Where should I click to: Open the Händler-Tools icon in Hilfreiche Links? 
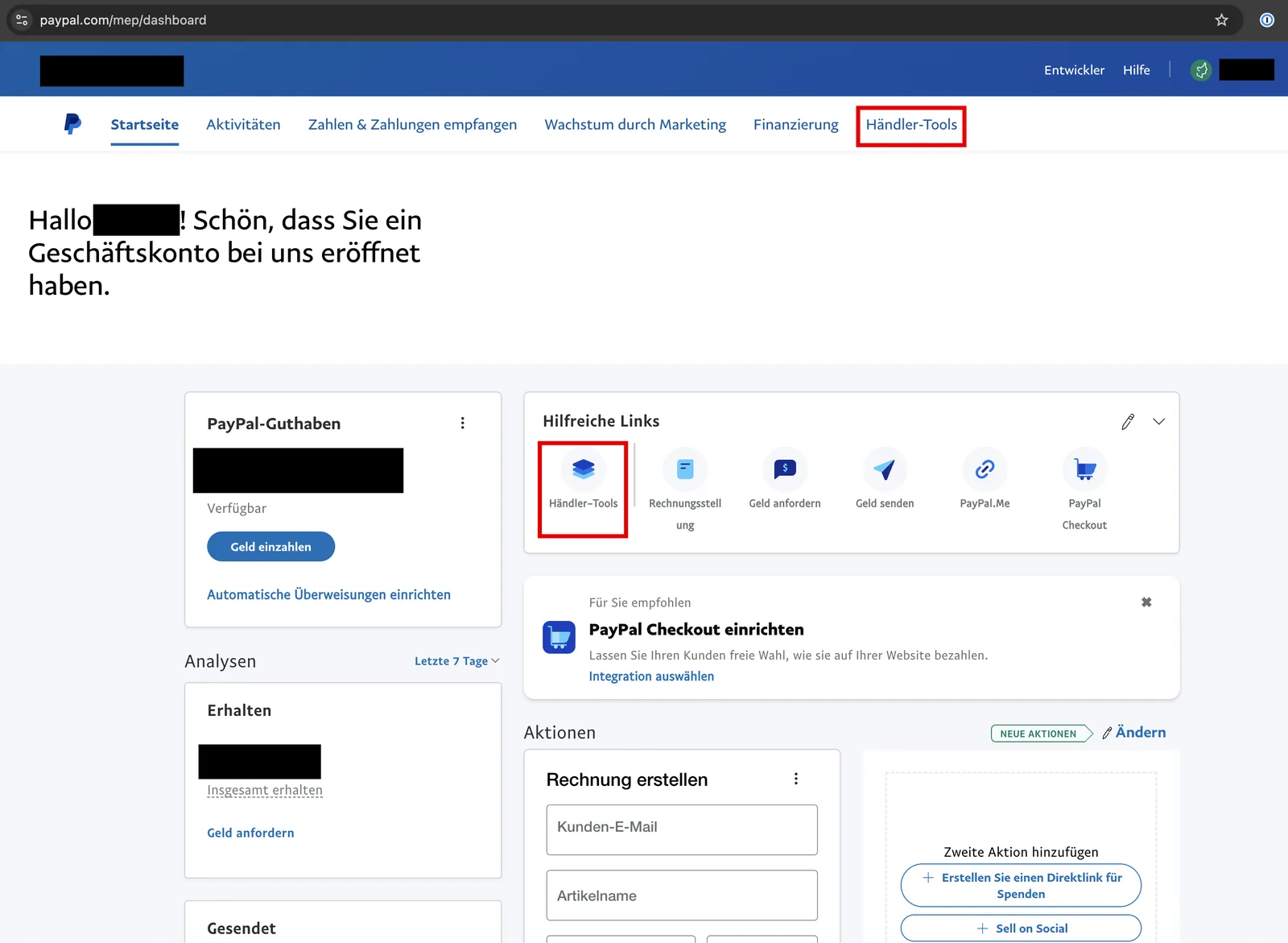(x=583, y=469)
